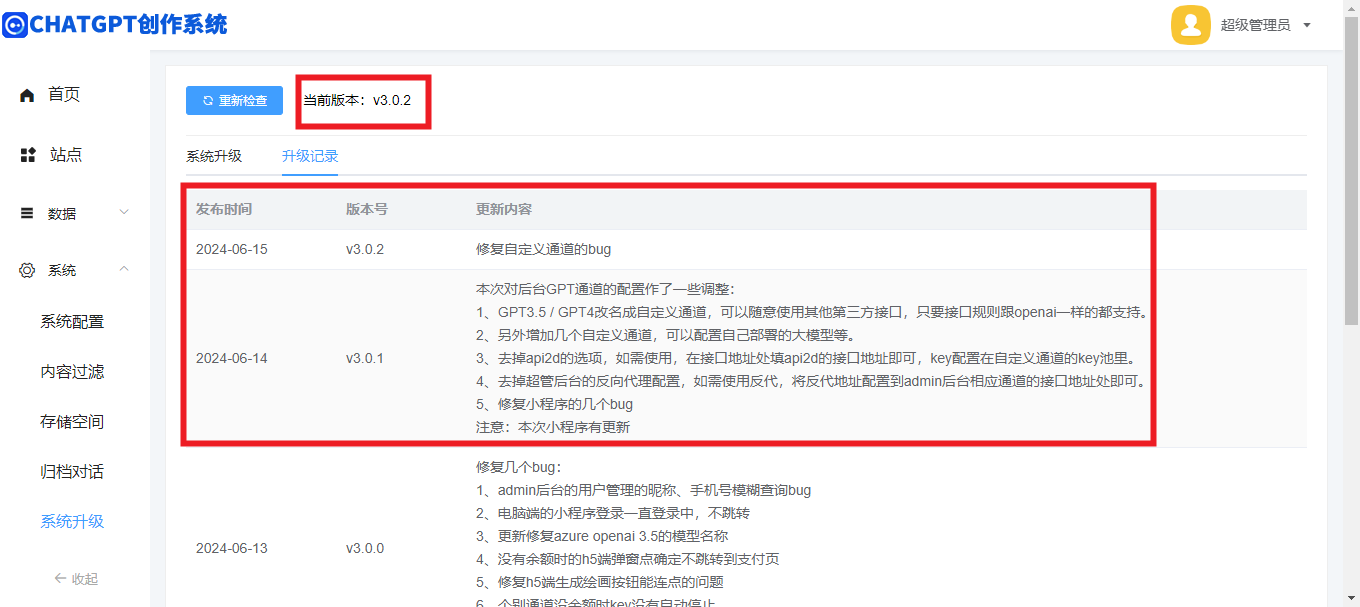Go to 内容过滤 in the sidebar
The height and width of the screenshot is (607, 1360).
tap(72, 371)
